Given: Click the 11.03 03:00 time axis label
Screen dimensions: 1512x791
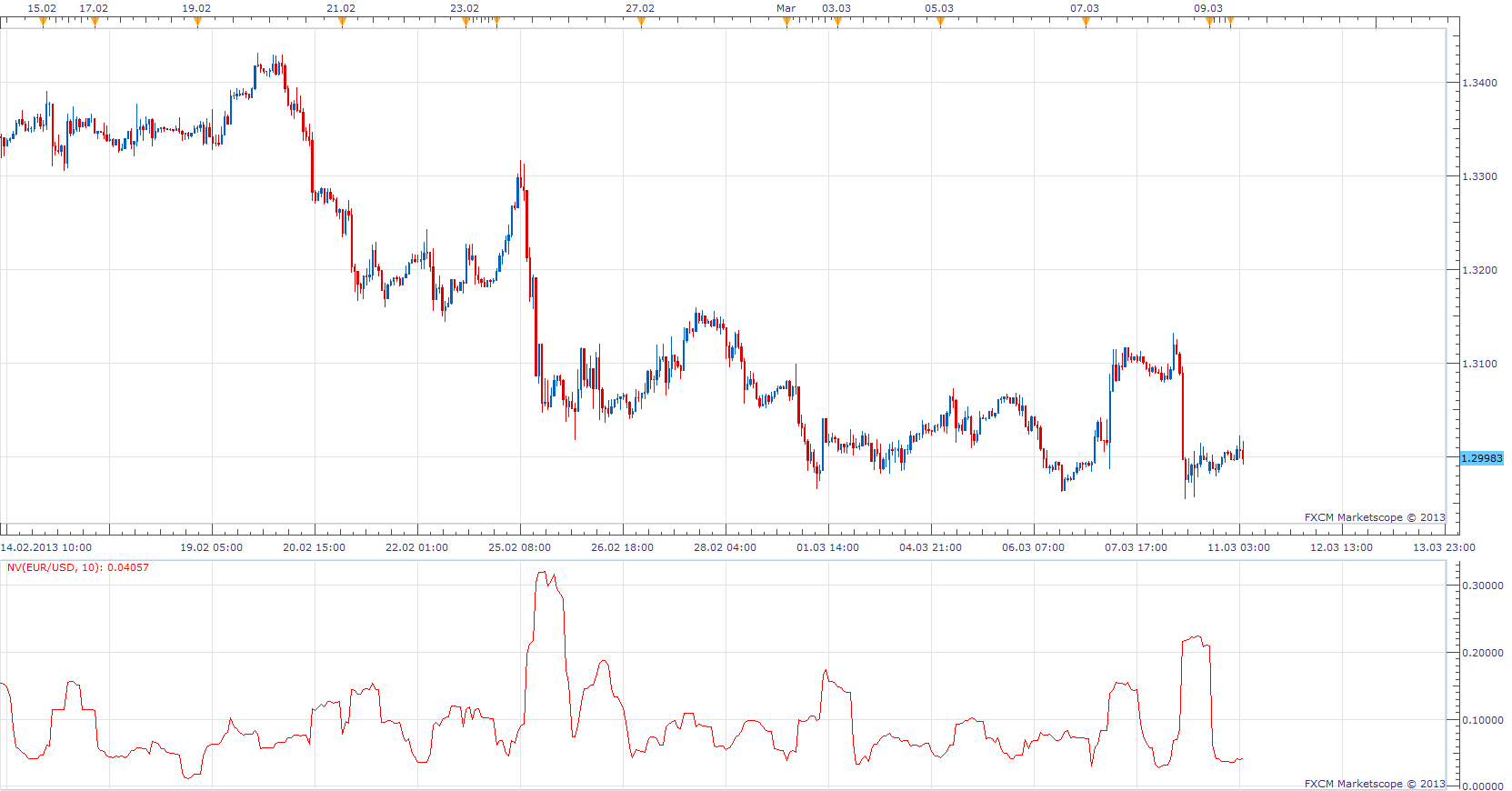Looking at the screenshot, I should (1238, 547).
